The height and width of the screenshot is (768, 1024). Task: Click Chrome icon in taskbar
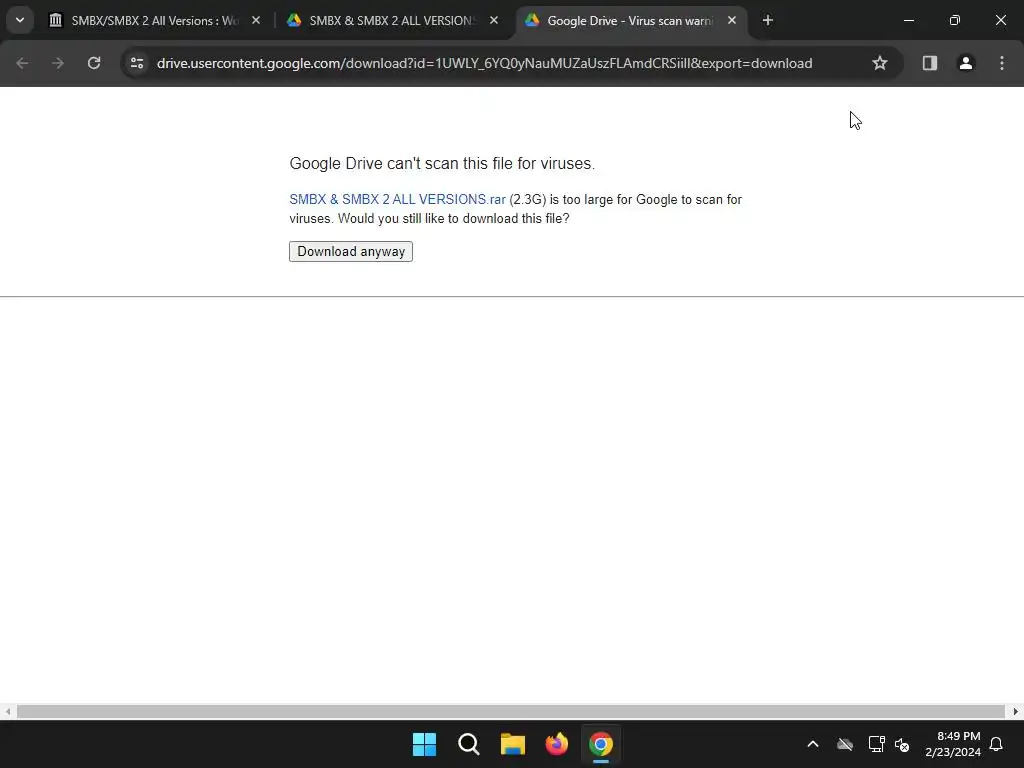pyautogui.click(x=601, y=744)
